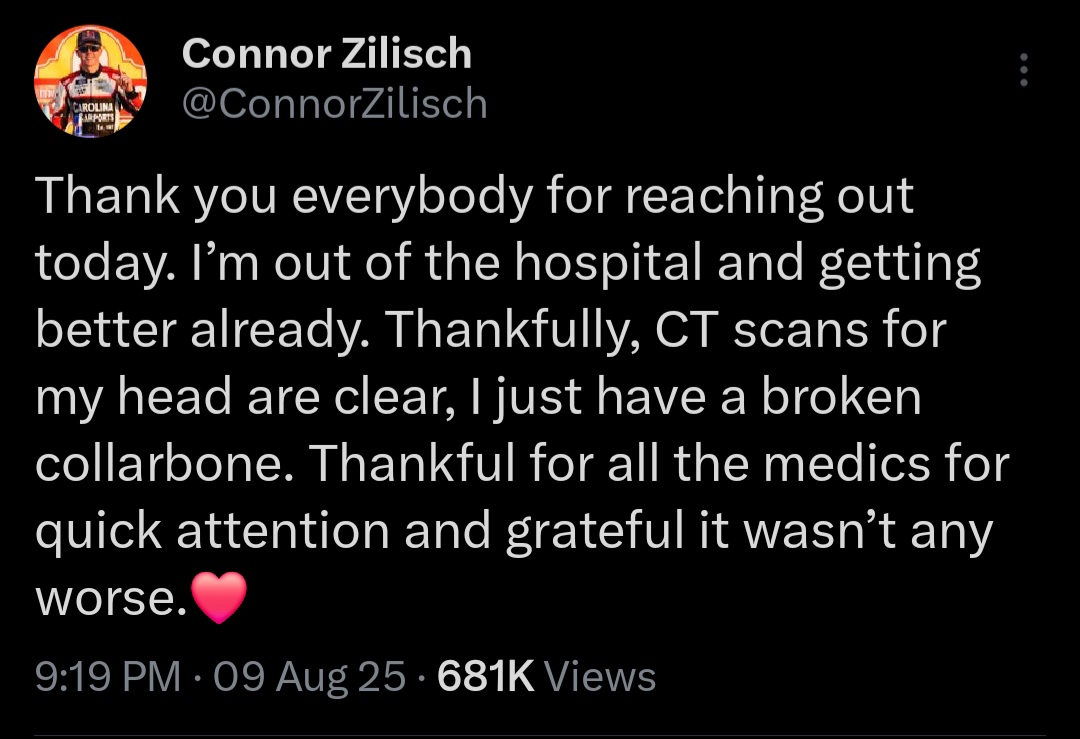Click the 681K view count number
This screenshot has width=1080, height=739.
coord(486,677)
